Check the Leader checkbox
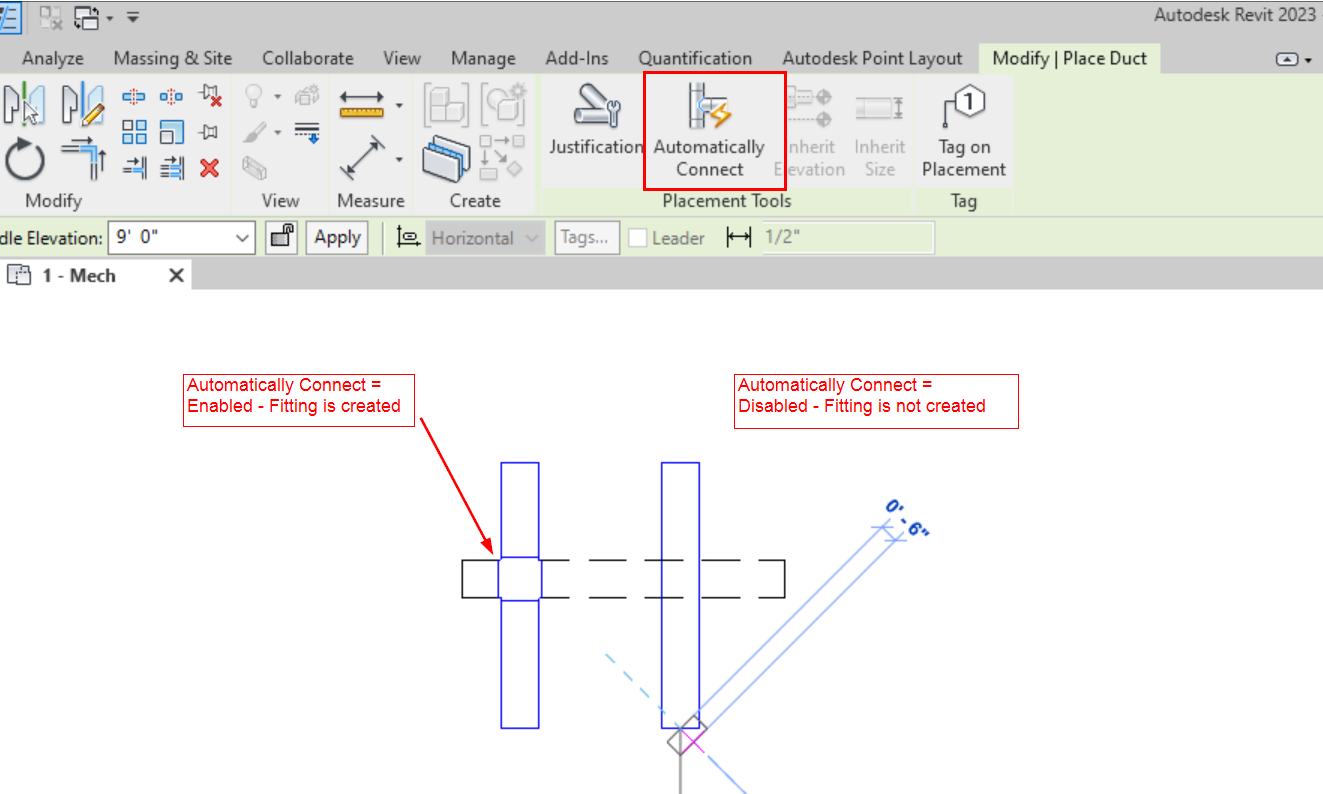Image resolution: width=1323 pixels, height=794 pixels. pyautogui.click(x=638, y=238)
